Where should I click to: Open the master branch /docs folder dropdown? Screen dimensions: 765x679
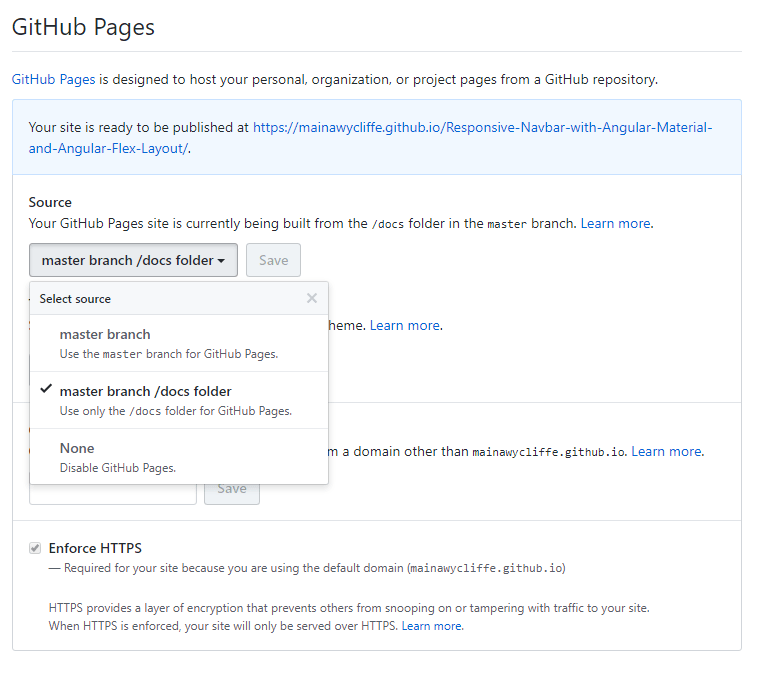click(133, 260)
